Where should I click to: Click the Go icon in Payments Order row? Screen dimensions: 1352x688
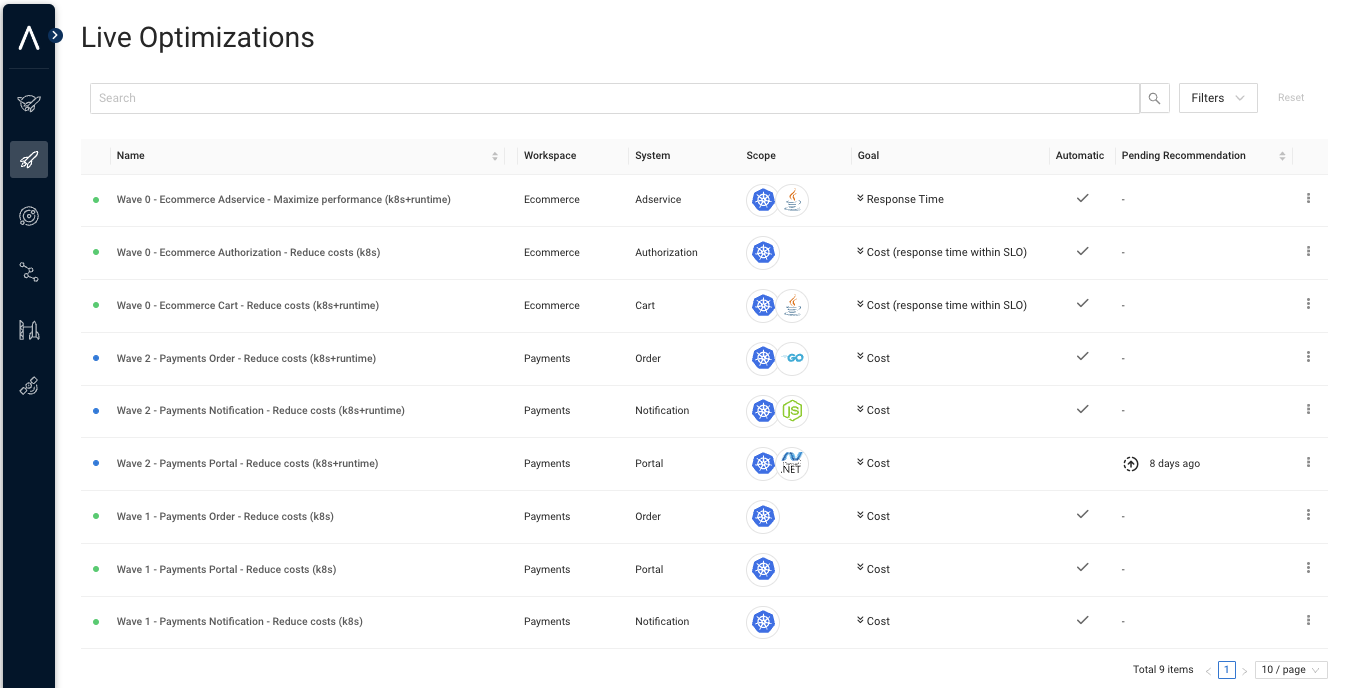(x=792, y=358)
